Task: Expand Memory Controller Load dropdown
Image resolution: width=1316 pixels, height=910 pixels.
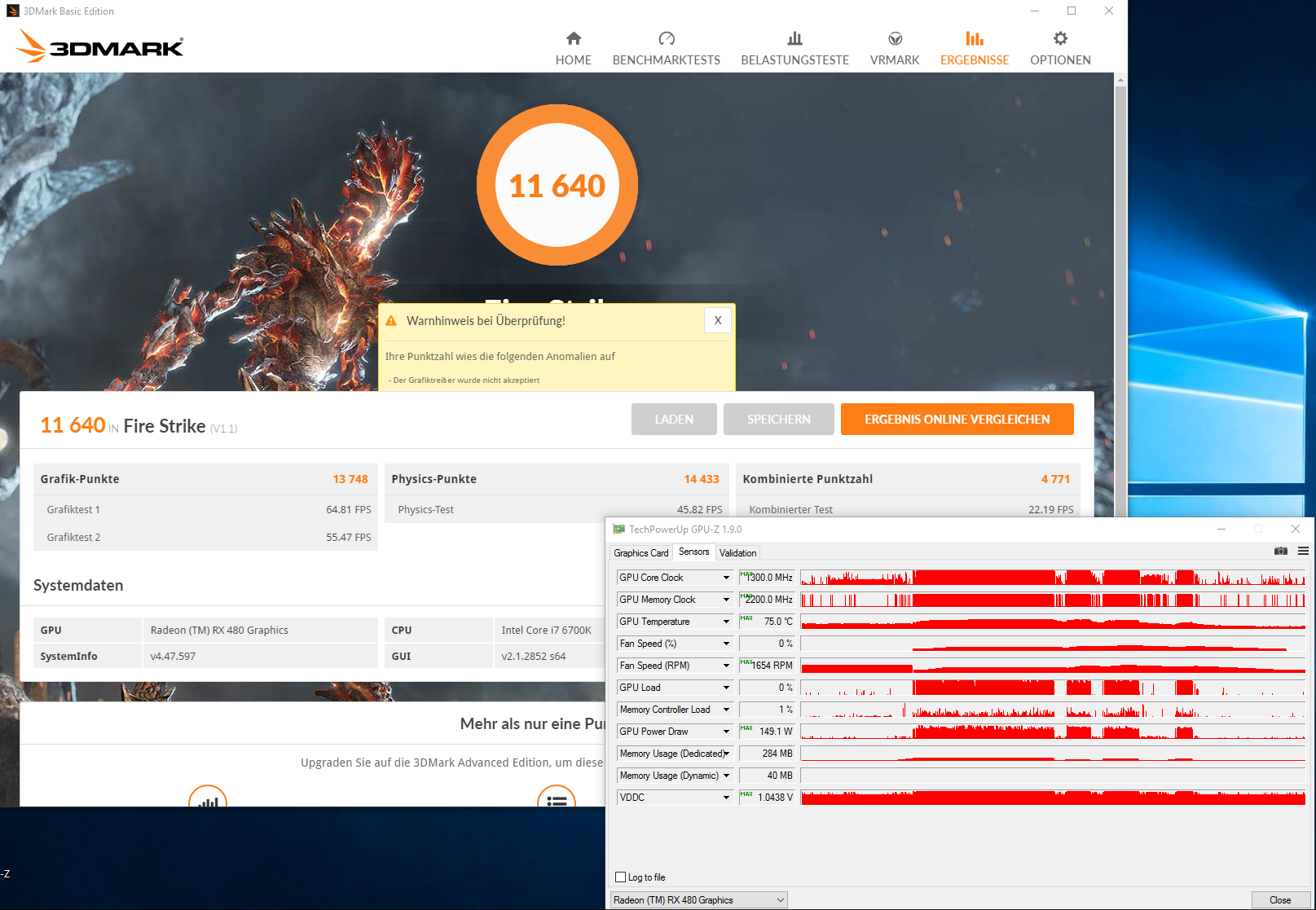Action: [x=726, y=710]
